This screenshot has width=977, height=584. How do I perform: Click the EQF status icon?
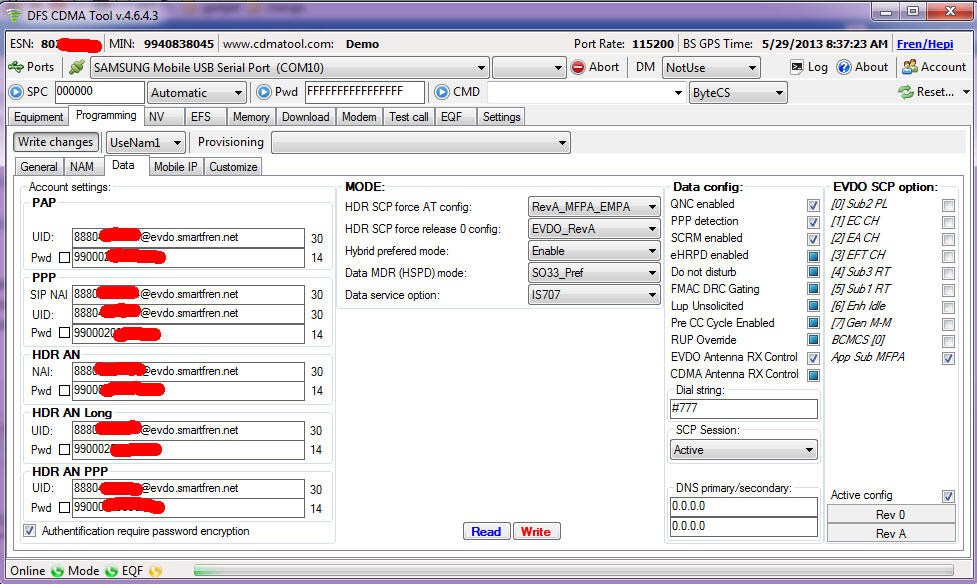pyautogui.click(x=155, y=571)
